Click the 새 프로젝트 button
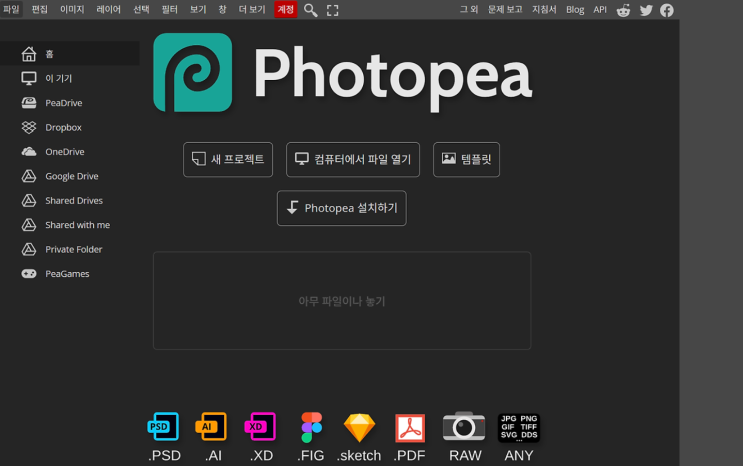Screen dimensions: 743x466 tap(228, 159)
